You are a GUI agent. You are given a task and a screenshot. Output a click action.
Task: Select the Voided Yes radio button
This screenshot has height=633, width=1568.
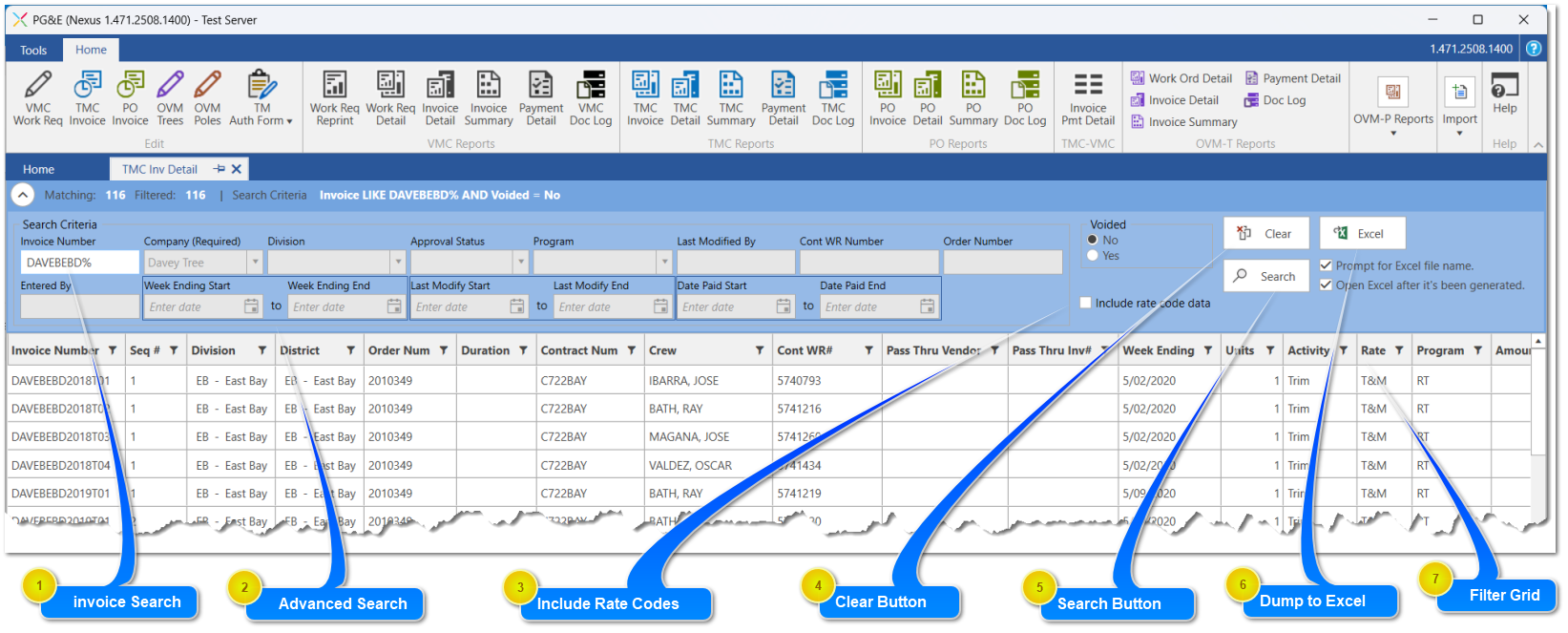click(1094, 256)
